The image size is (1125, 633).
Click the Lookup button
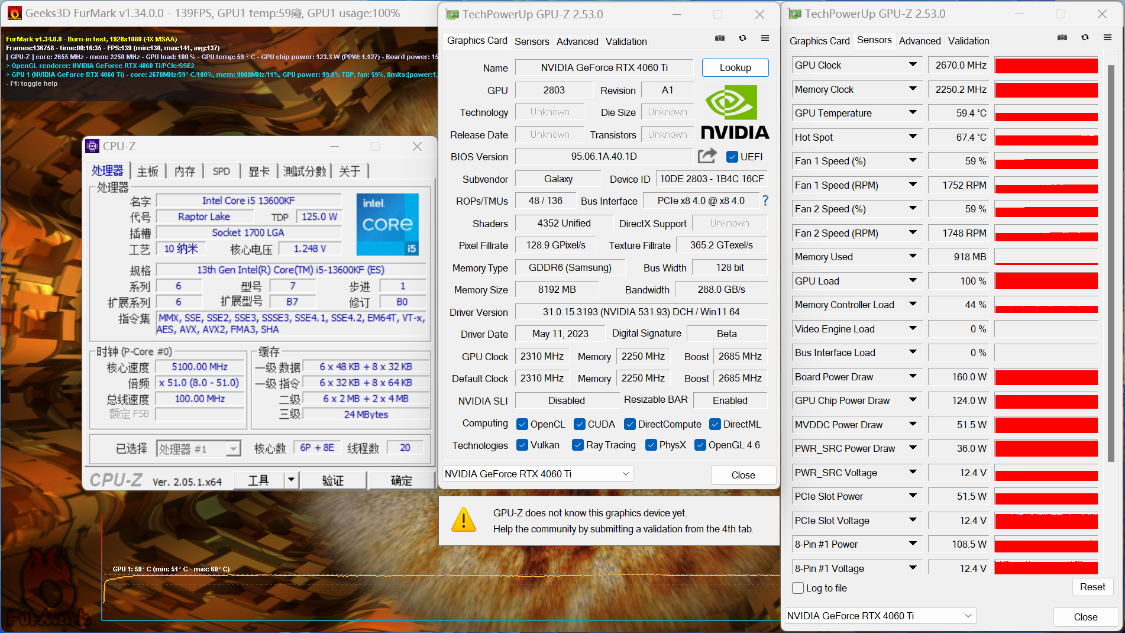click(735, 67)
